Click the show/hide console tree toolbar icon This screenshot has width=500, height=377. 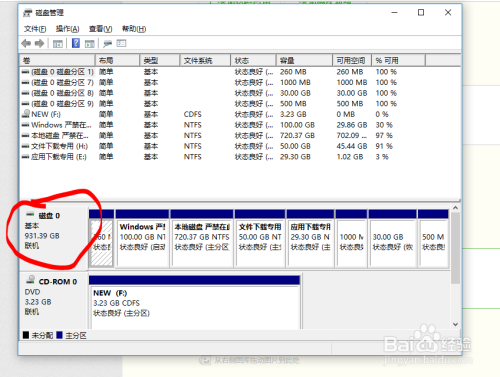tap(58, 43)
